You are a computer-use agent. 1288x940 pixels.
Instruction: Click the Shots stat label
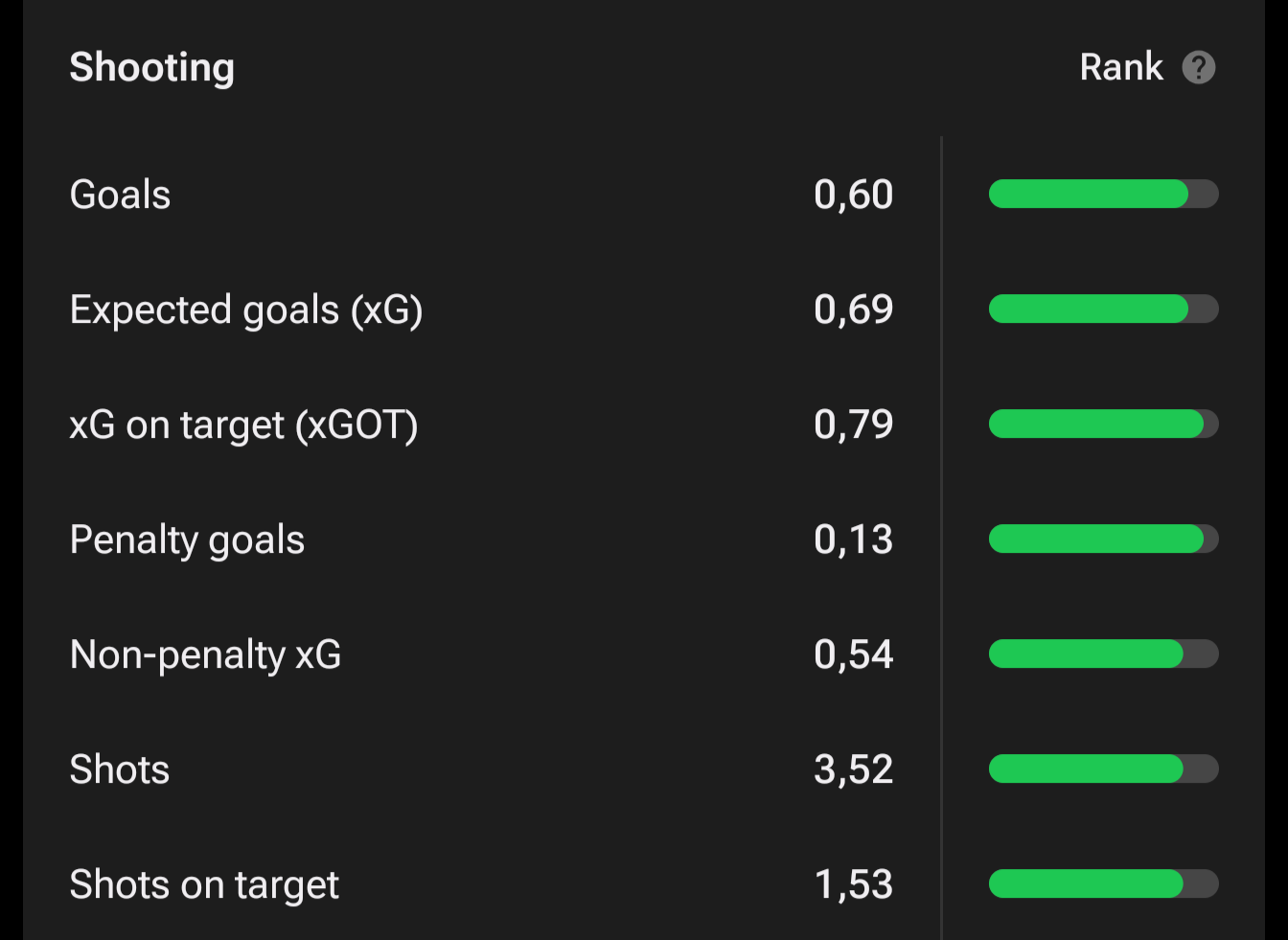(x=120, y=769)
